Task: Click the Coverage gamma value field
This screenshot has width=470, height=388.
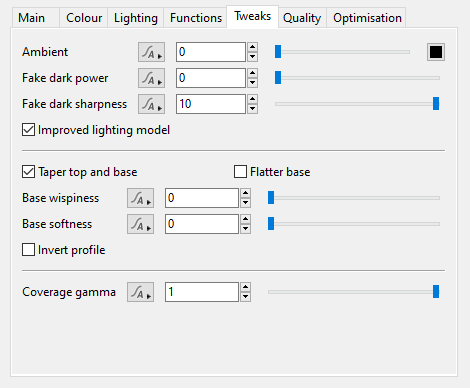Action: point(202,292)
